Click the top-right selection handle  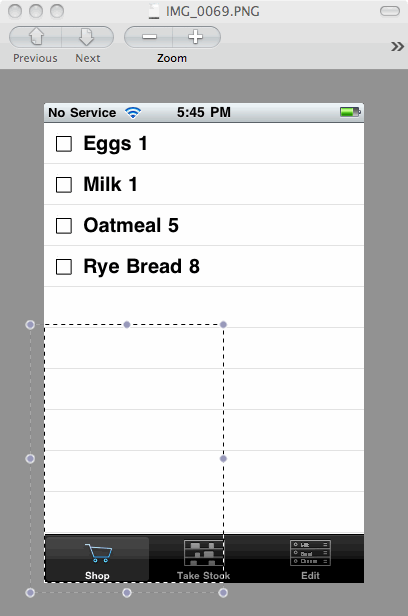tap(223, 324)
